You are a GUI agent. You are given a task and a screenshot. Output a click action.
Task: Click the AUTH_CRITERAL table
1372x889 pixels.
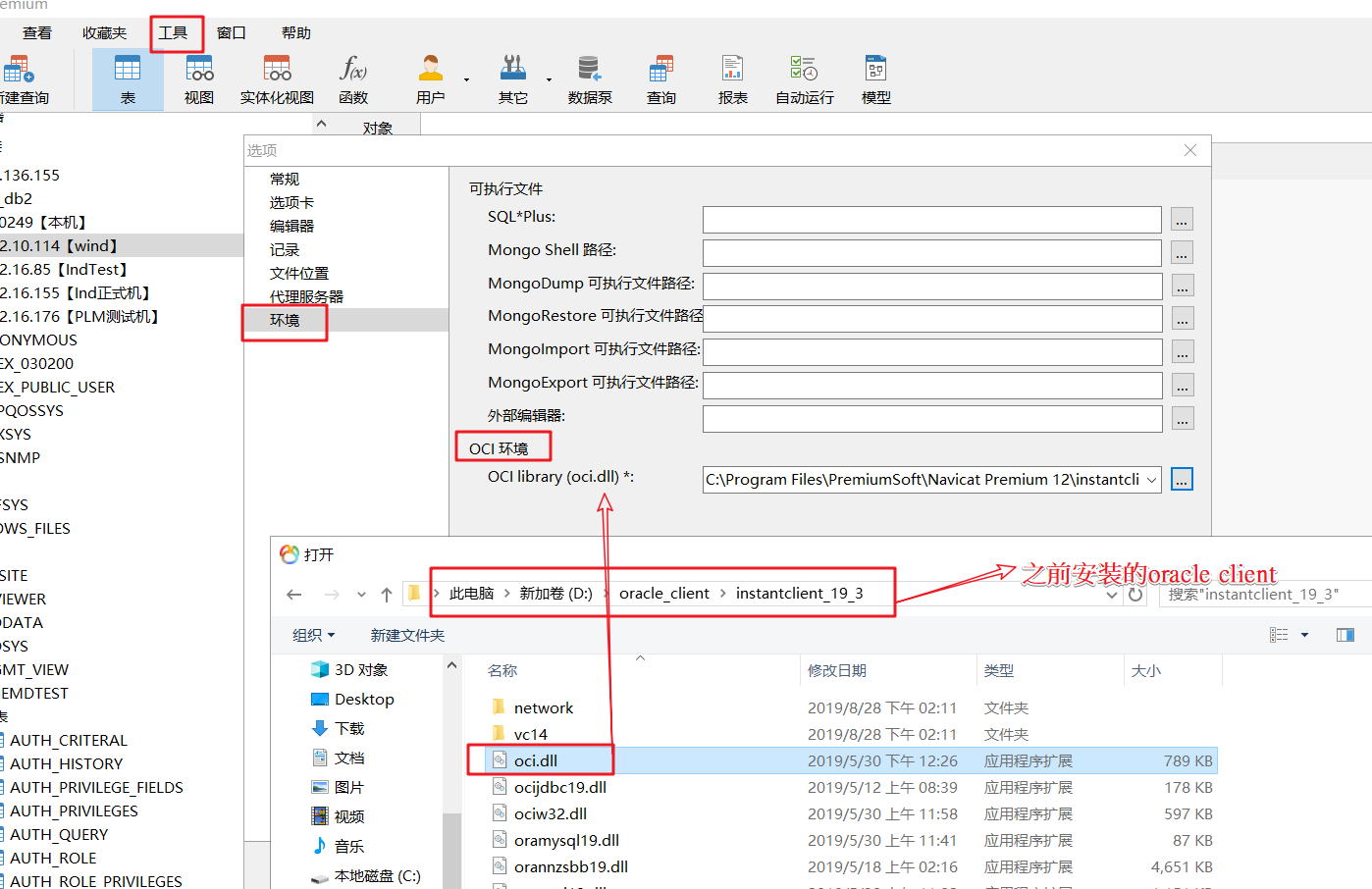[69, 740]
